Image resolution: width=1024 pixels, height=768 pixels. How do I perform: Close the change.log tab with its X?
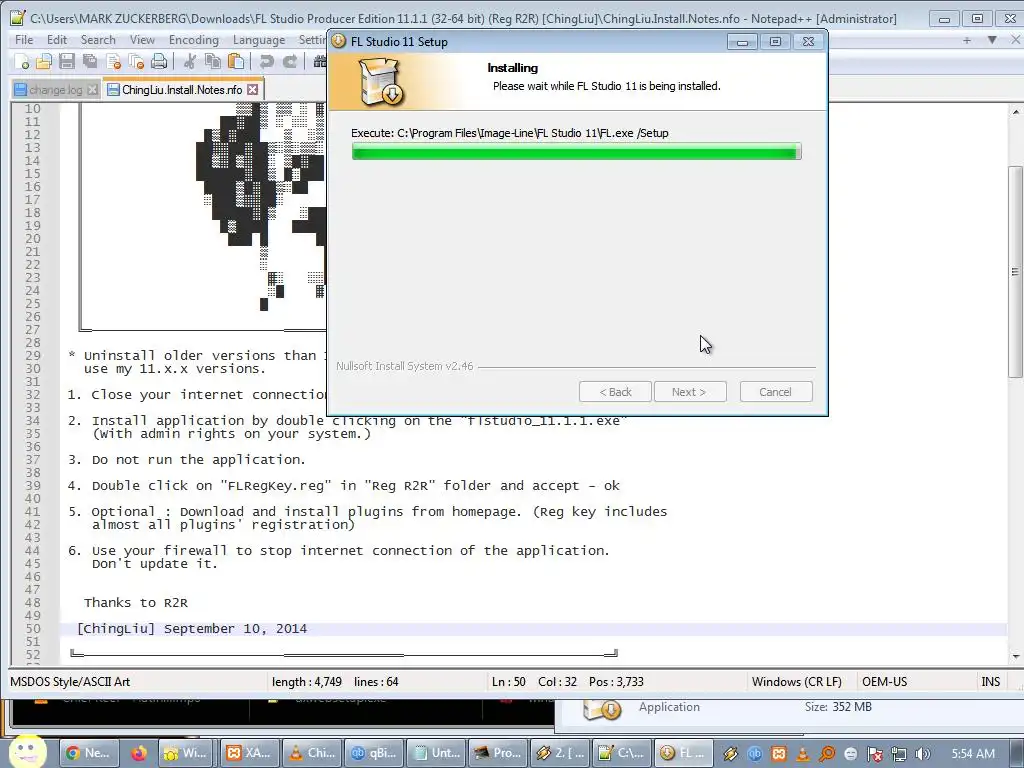tap(92, 89)
